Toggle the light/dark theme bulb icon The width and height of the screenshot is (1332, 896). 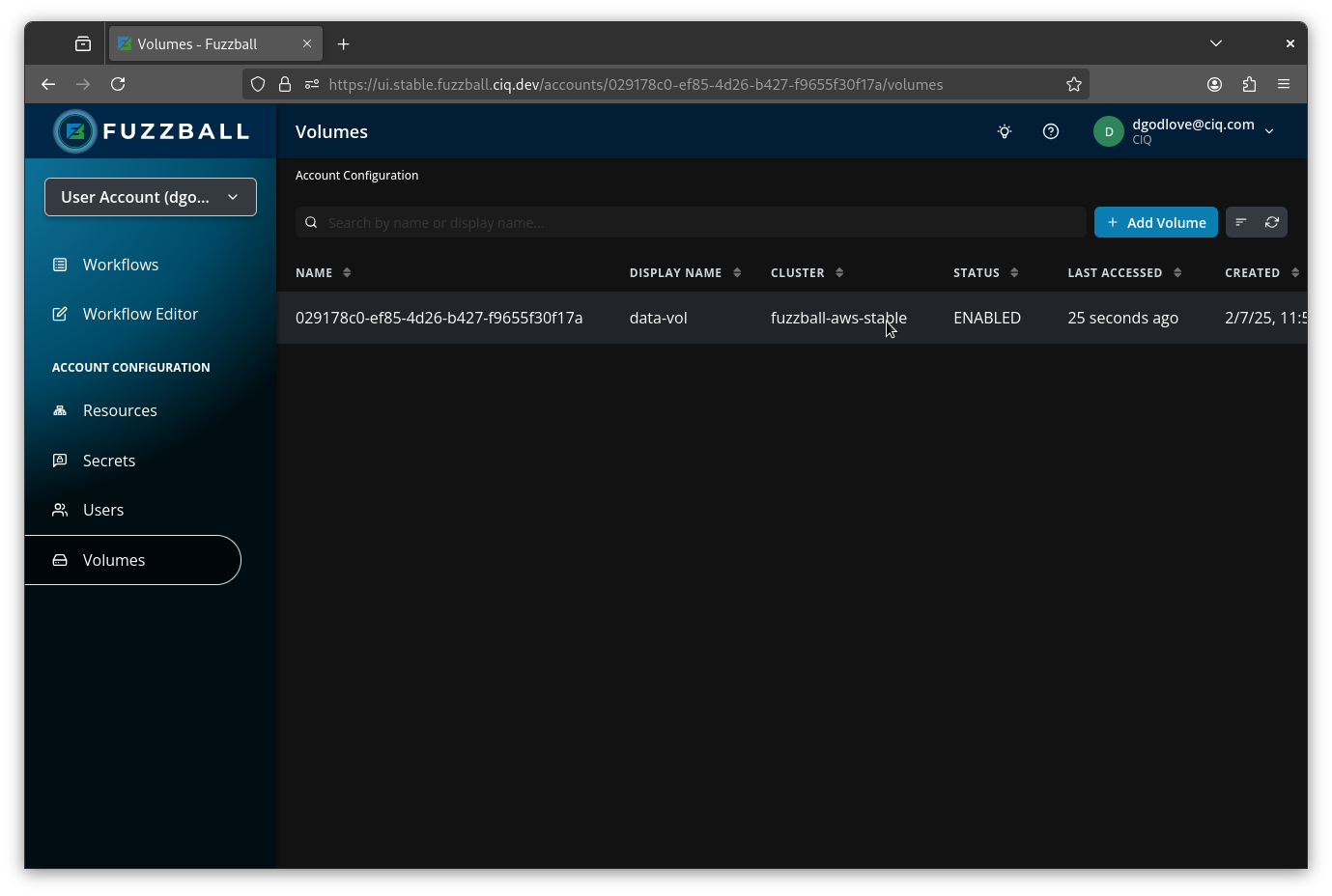tap(1005, 131)
